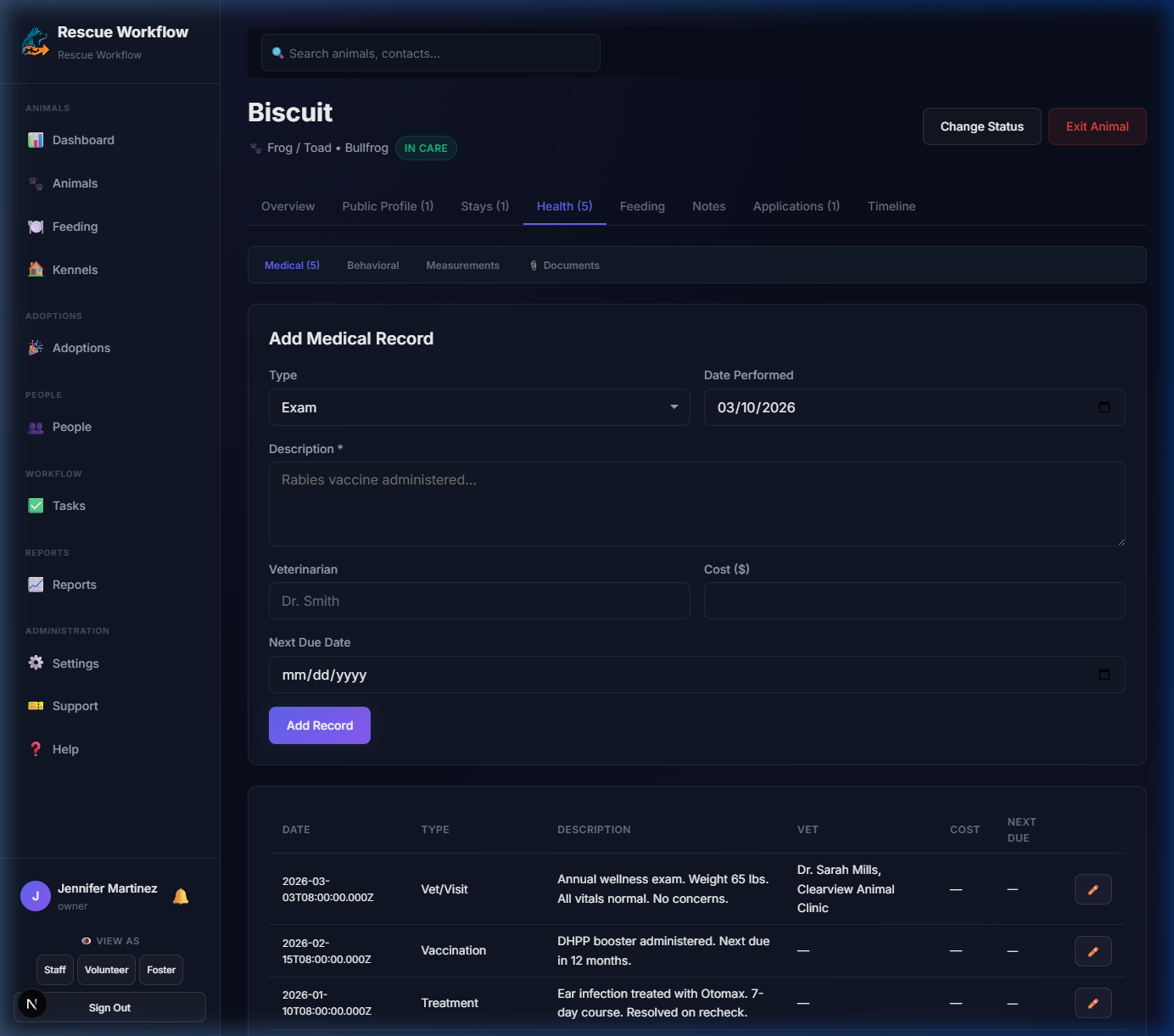This screenshot has height=1036, width=1174.
Task: Click the Settings gear icon
Action: [36, 664]
